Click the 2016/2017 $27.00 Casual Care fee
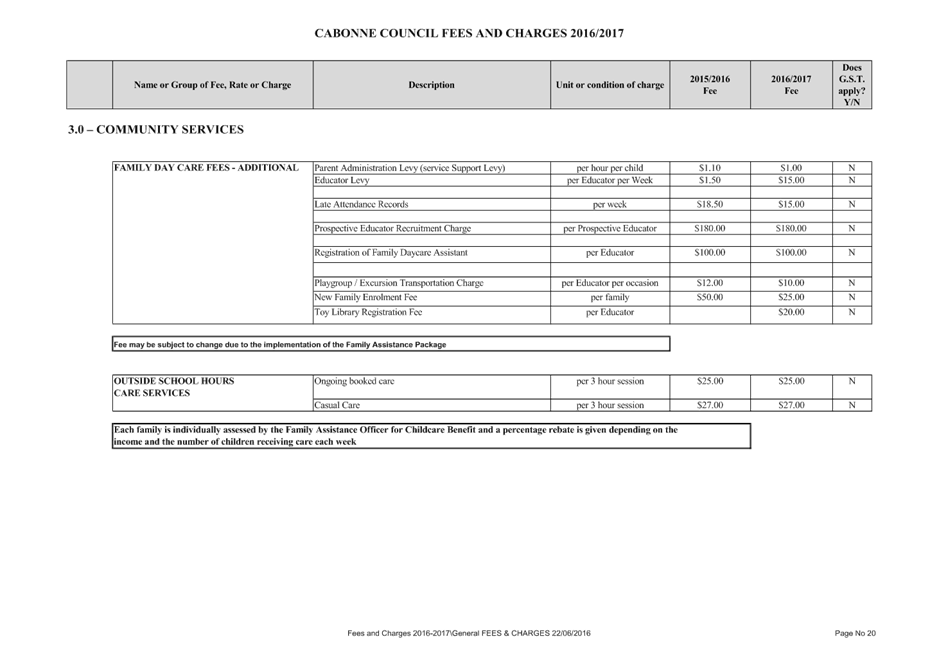 point(791,405)
